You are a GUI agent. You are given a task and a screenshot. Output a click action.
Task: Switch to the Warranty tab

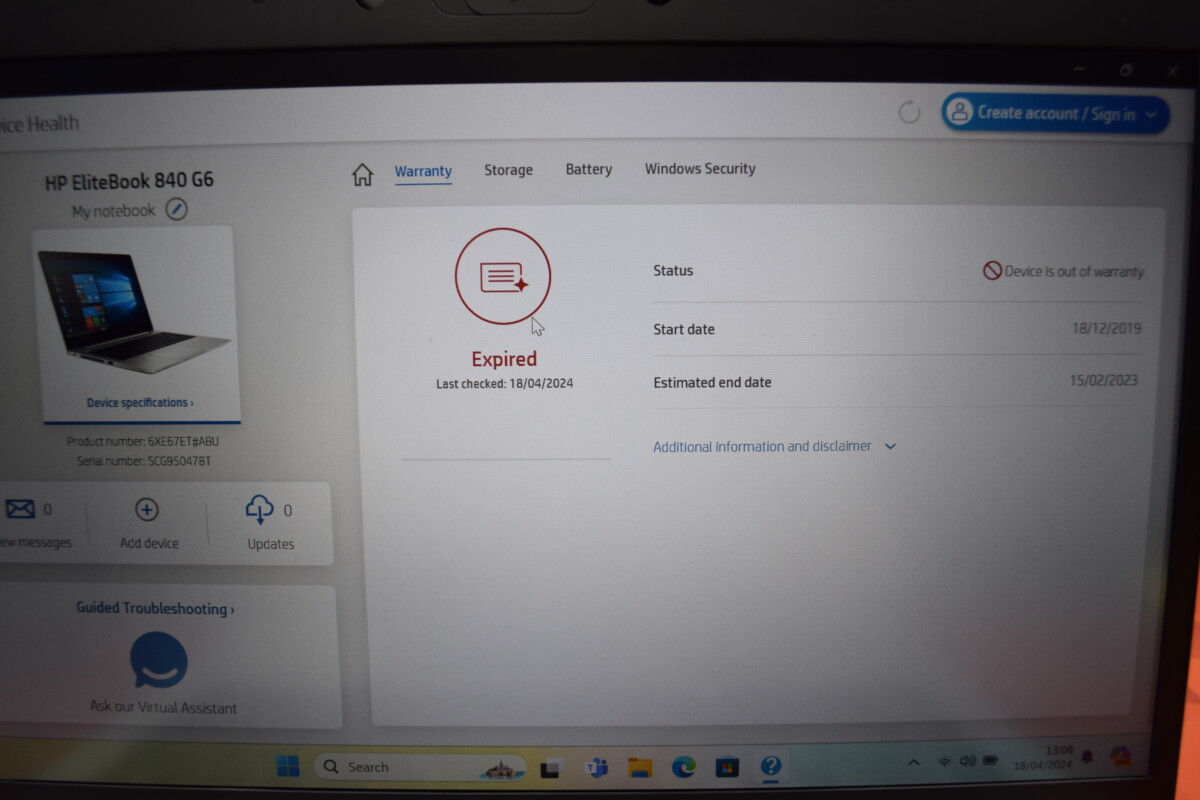click(423, 171)
